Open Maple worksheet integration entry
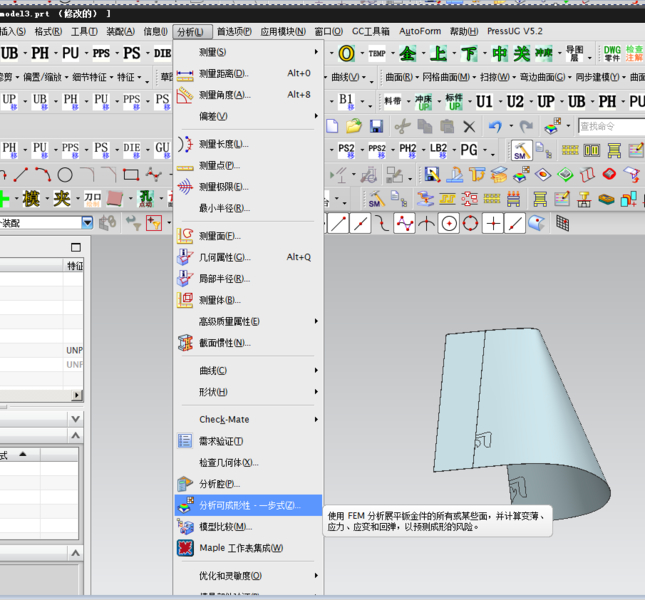This screenshot has width=645, height=600. click(248, 548)
